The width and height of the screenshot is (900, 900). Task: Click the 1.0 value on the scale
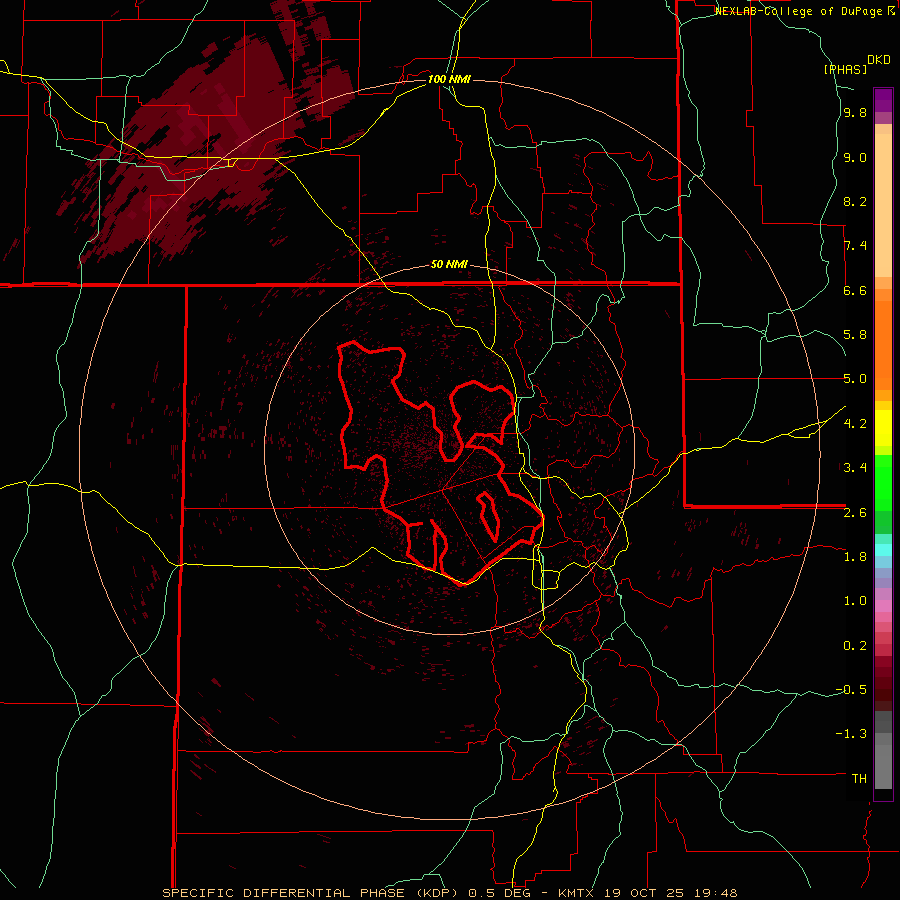(x=855, y=601)
